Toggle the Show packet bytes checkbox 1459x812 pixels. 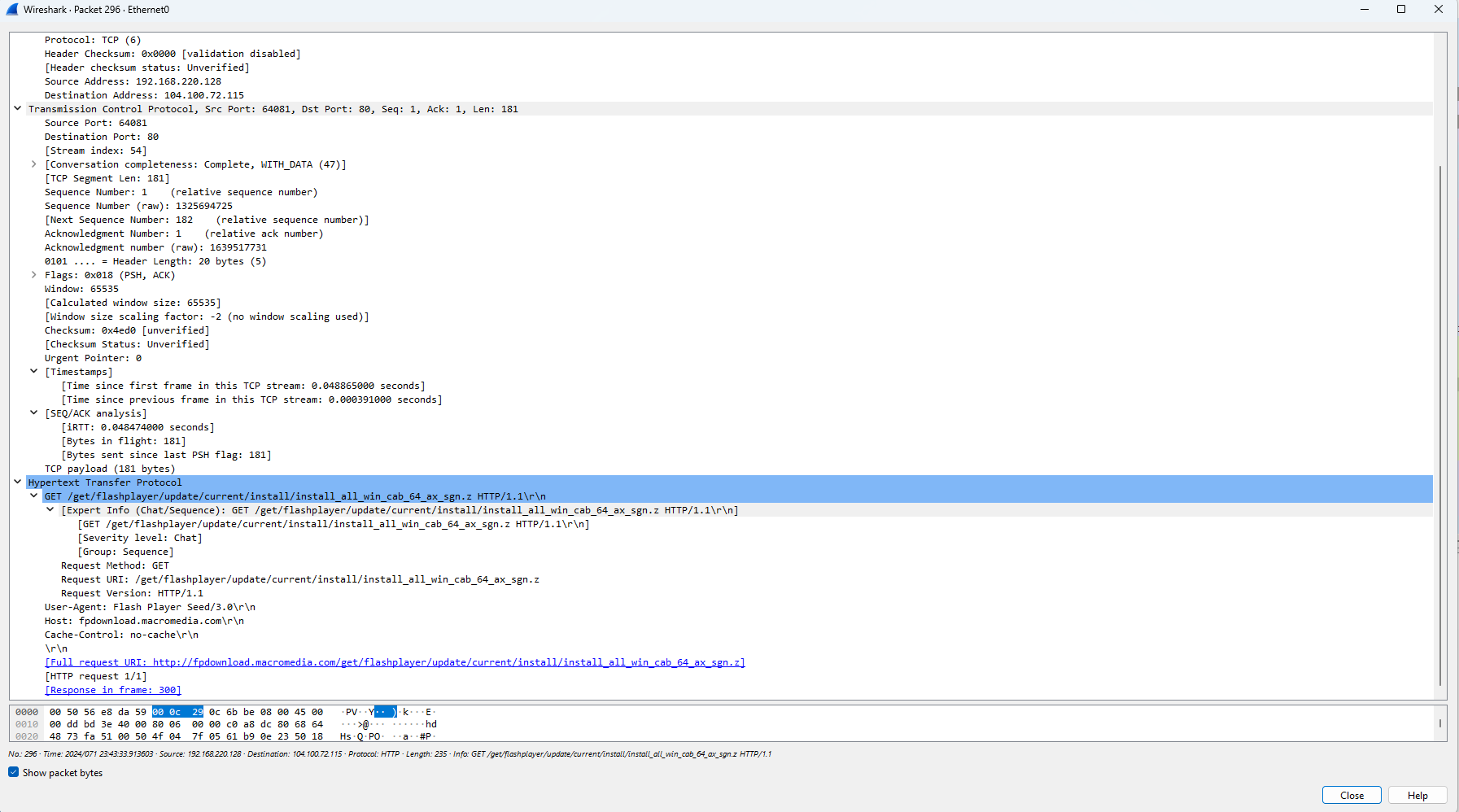point(13,772)
